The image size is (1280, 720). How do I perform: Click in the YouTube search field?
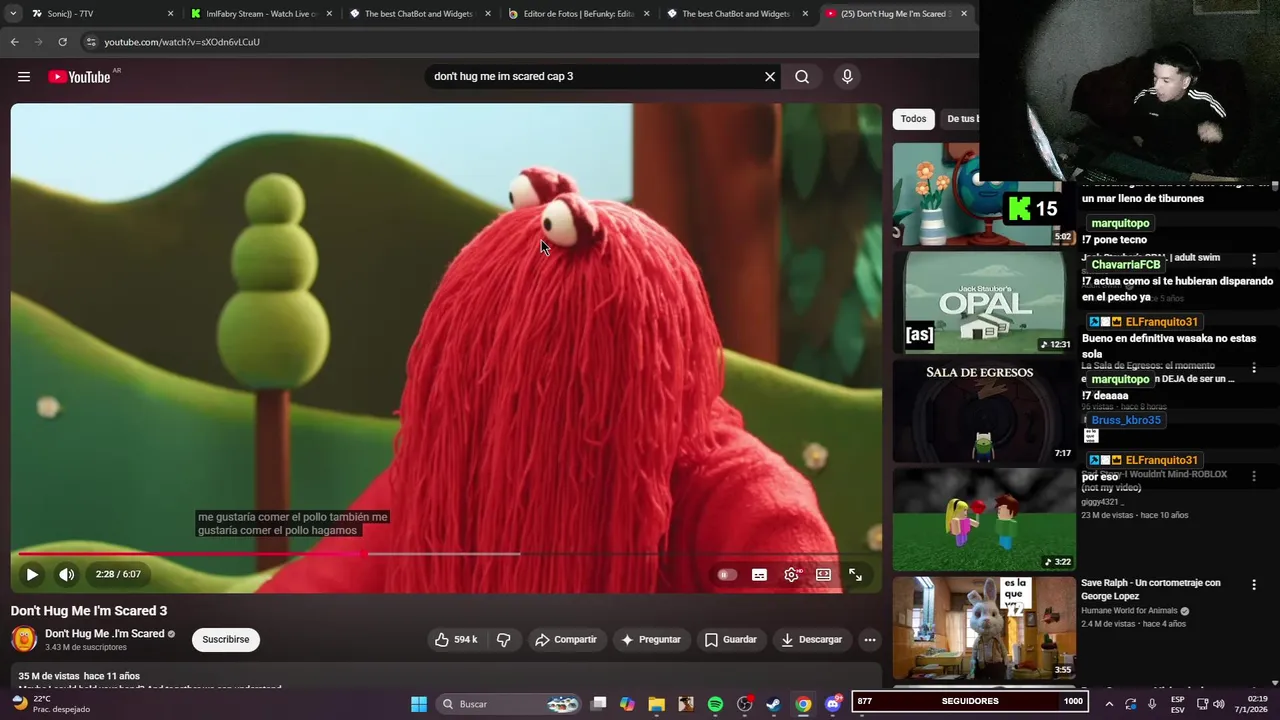pos(595,77)
